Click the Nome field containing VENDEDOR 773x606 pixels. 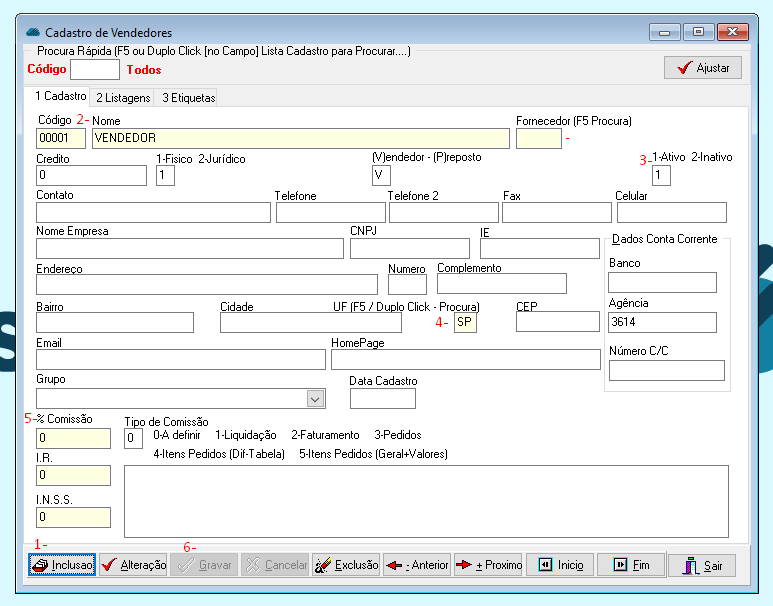click(x=300, y=138)
